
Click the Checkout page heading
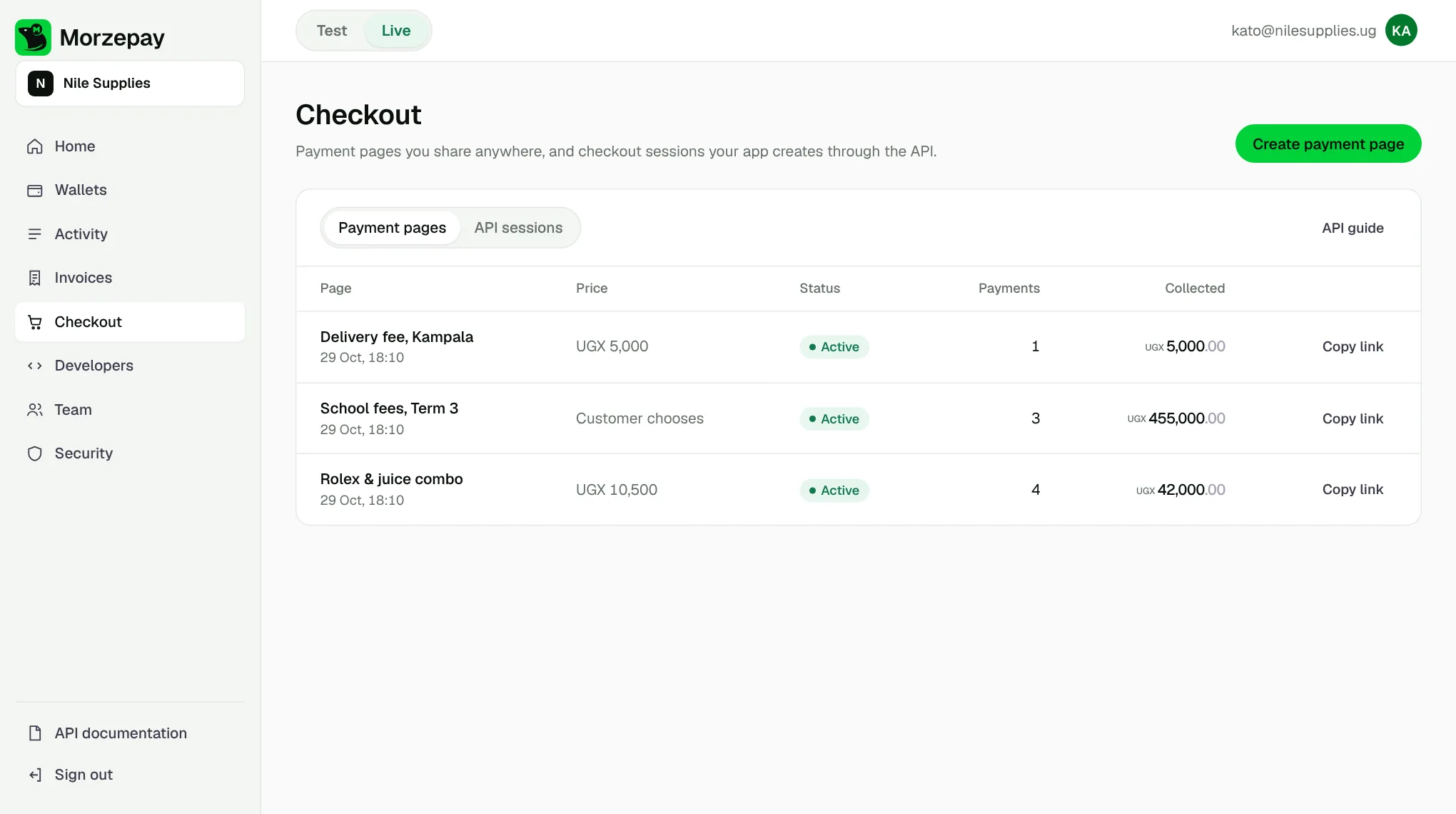click(x=358, y=115)
